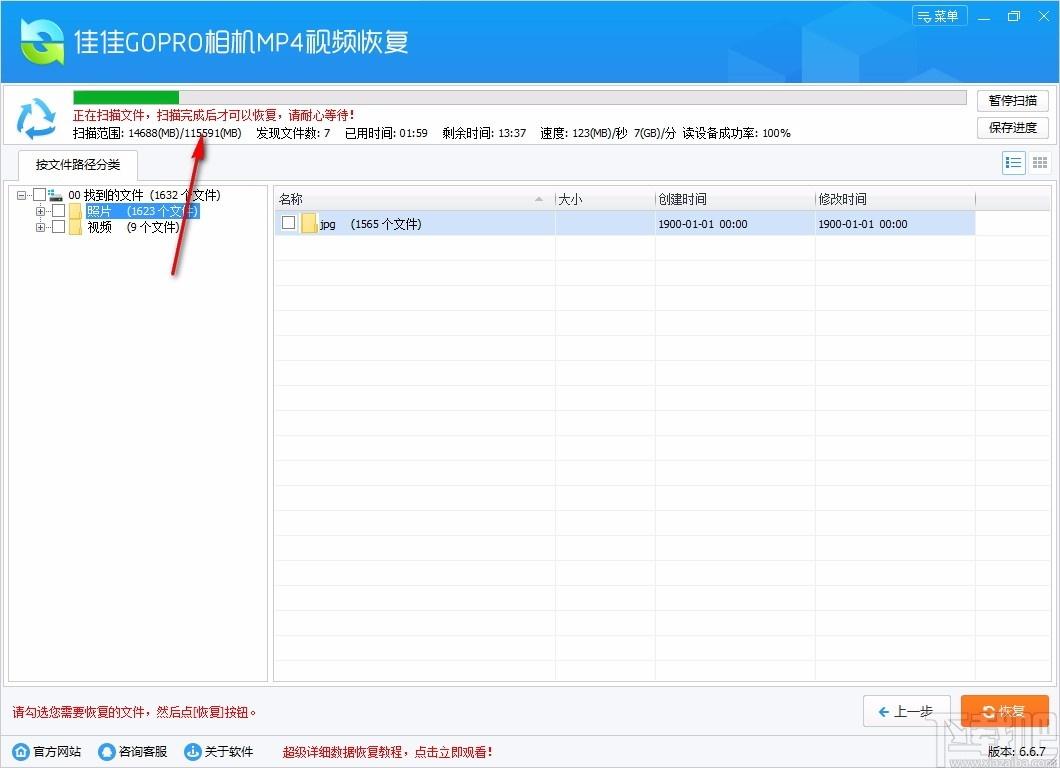Image resolution: width=1060 pixels, height=768 pixels.
Task: Select the 00 找到的文件 (1632 个文件) tree row
Action: click(x=144, y=195)
